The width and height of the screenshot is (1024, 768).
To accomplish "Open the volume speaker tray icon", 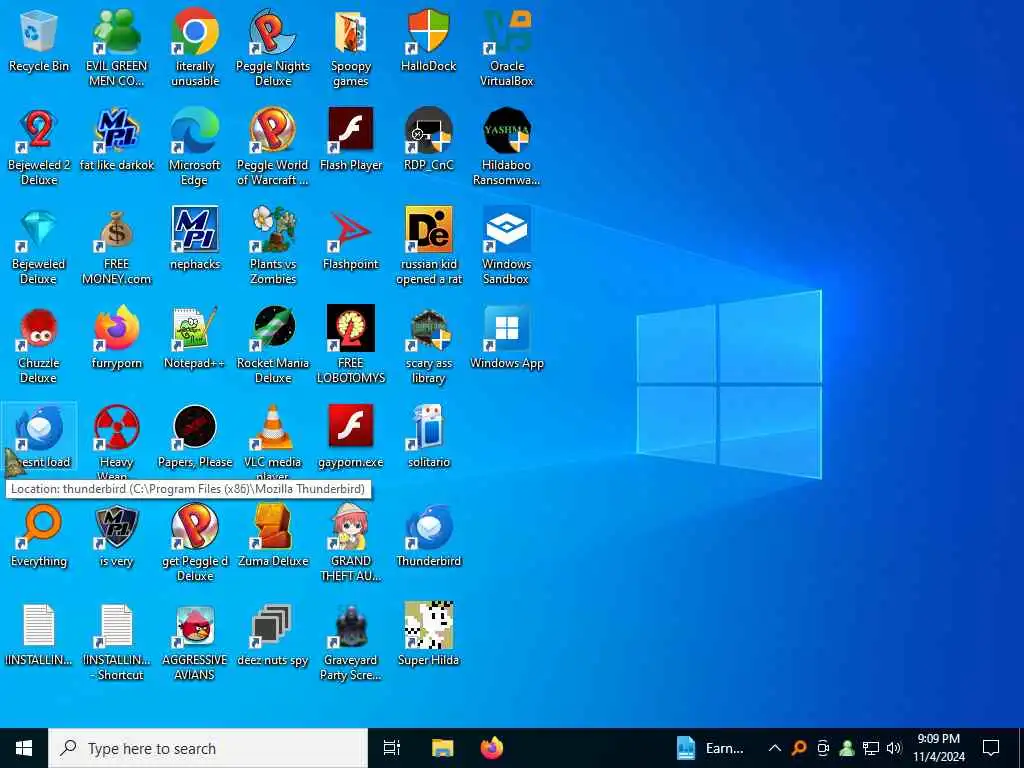I will [894, 748].
